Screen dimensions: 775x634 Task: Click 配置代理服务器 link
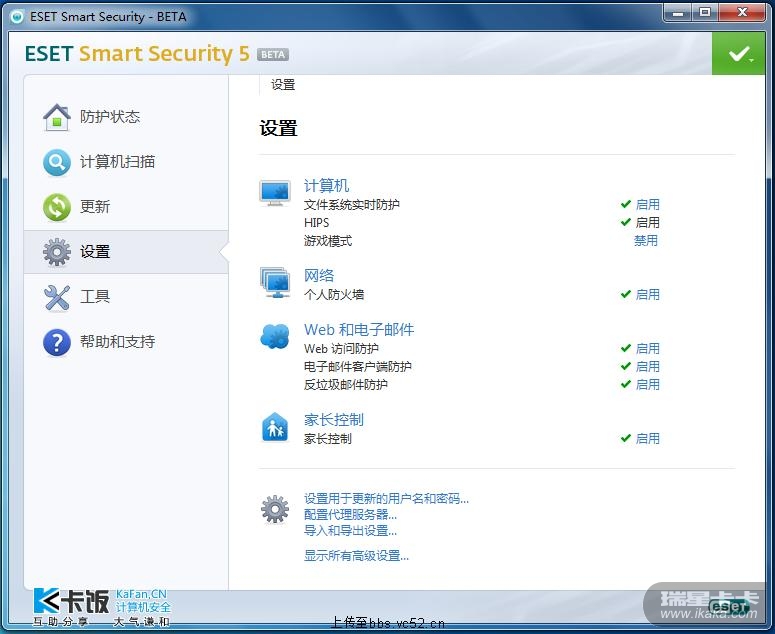pyautogui.click(x=350, y=515)
